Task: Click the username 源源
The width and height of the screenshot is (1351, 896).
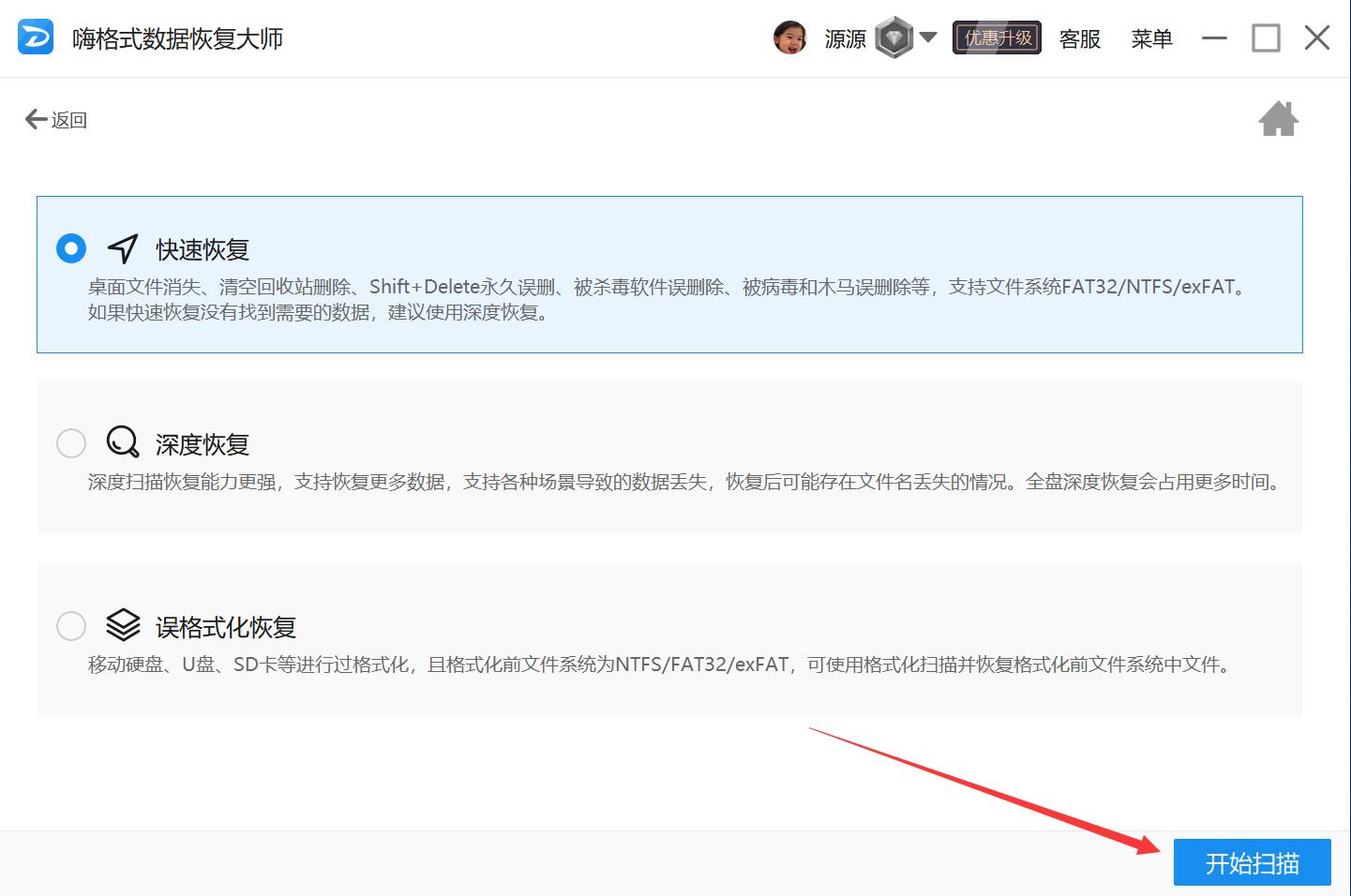Action: [x=846, y=39]
